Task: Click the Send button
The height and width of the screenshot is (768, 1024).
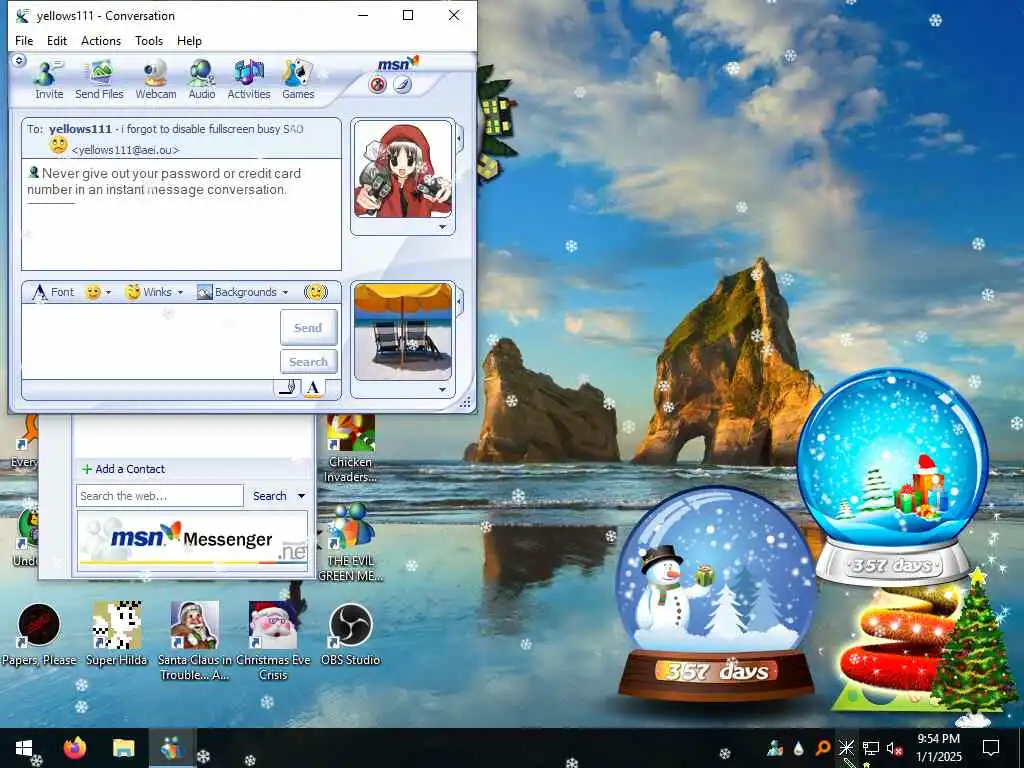Action: 308,327
